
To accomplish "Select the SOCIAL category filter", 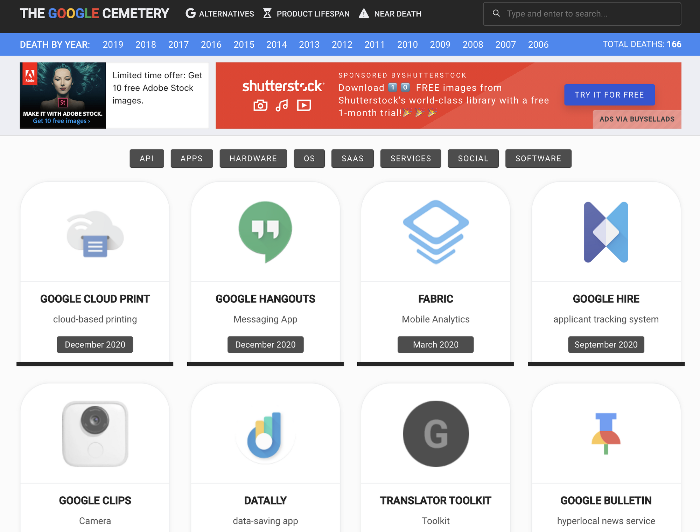I will tap(473, 158).
